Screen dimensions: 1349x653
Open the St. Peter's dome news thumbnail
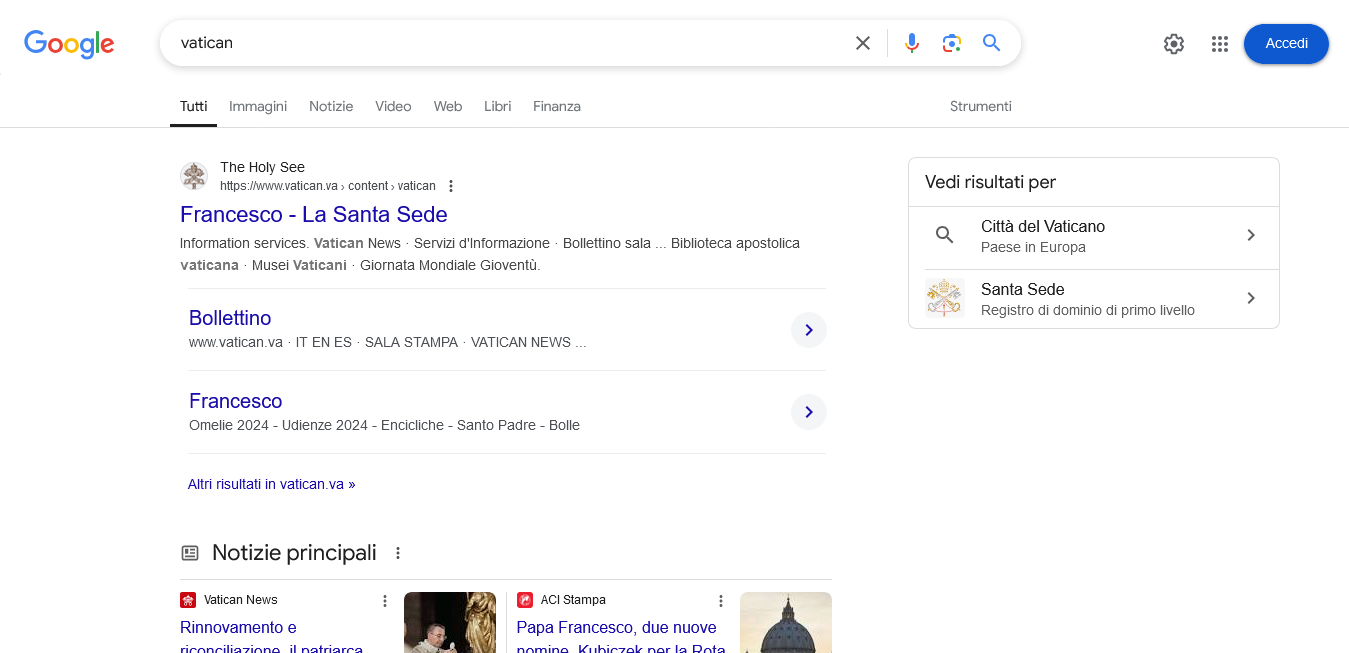785,622
